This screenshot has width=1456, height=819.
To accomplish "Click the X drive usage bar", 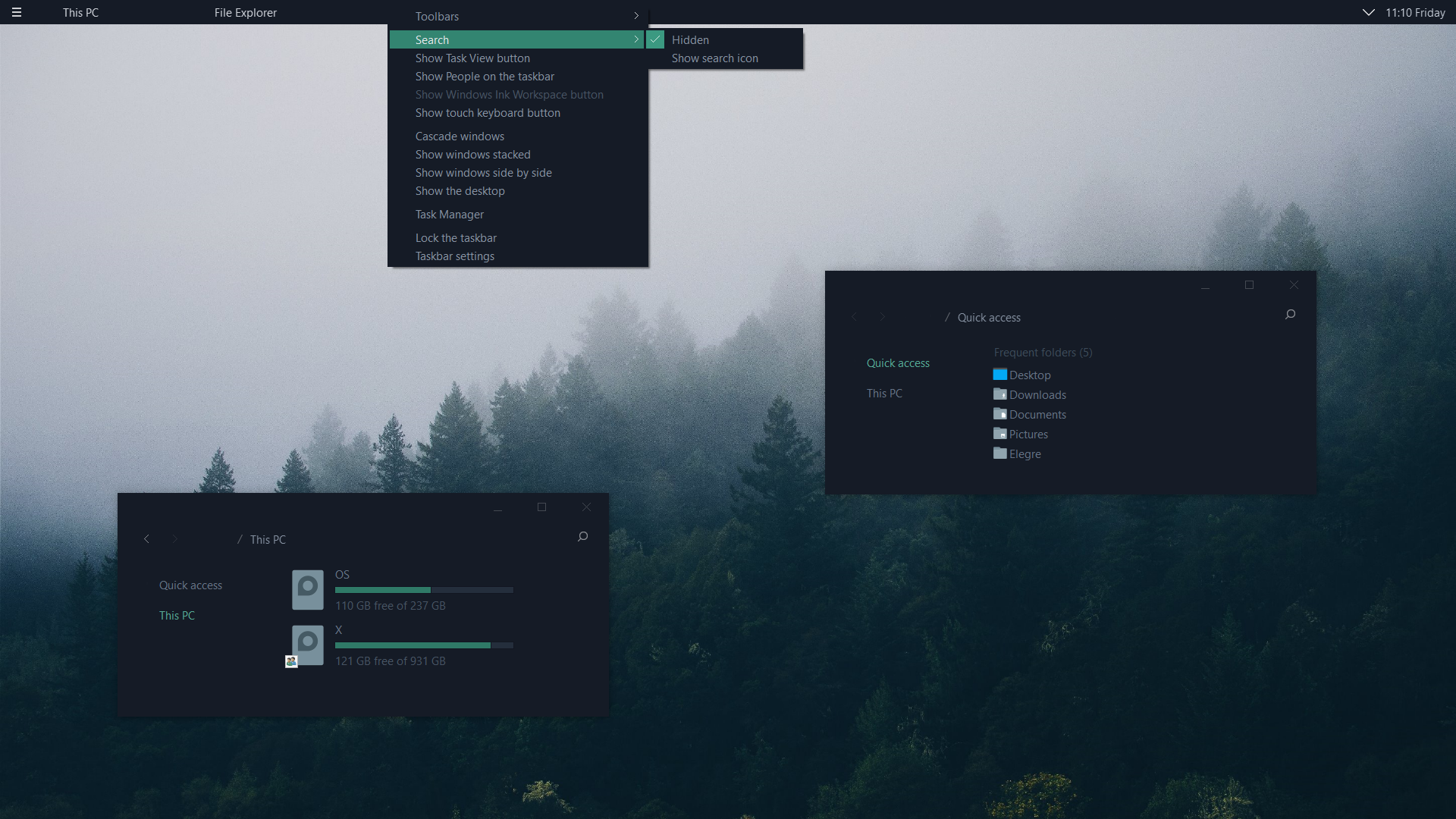I will pos(424,645).
